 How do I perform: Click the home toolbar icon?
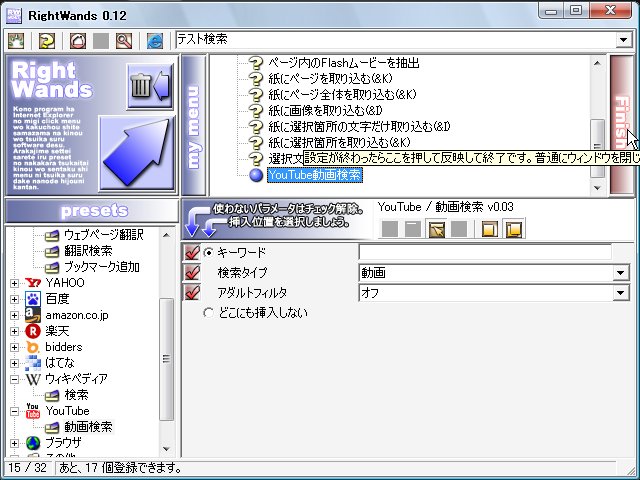(78, 41)
